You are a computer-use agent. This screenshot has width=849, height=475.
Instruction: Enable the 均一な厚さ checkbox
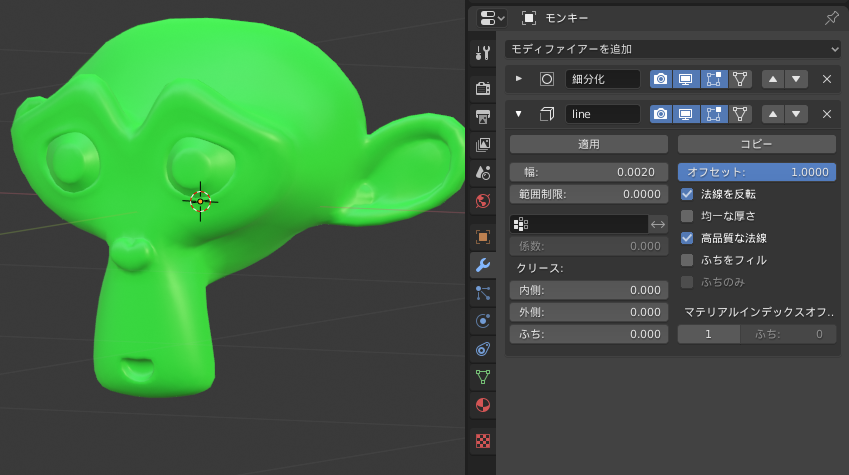[687, 216]
